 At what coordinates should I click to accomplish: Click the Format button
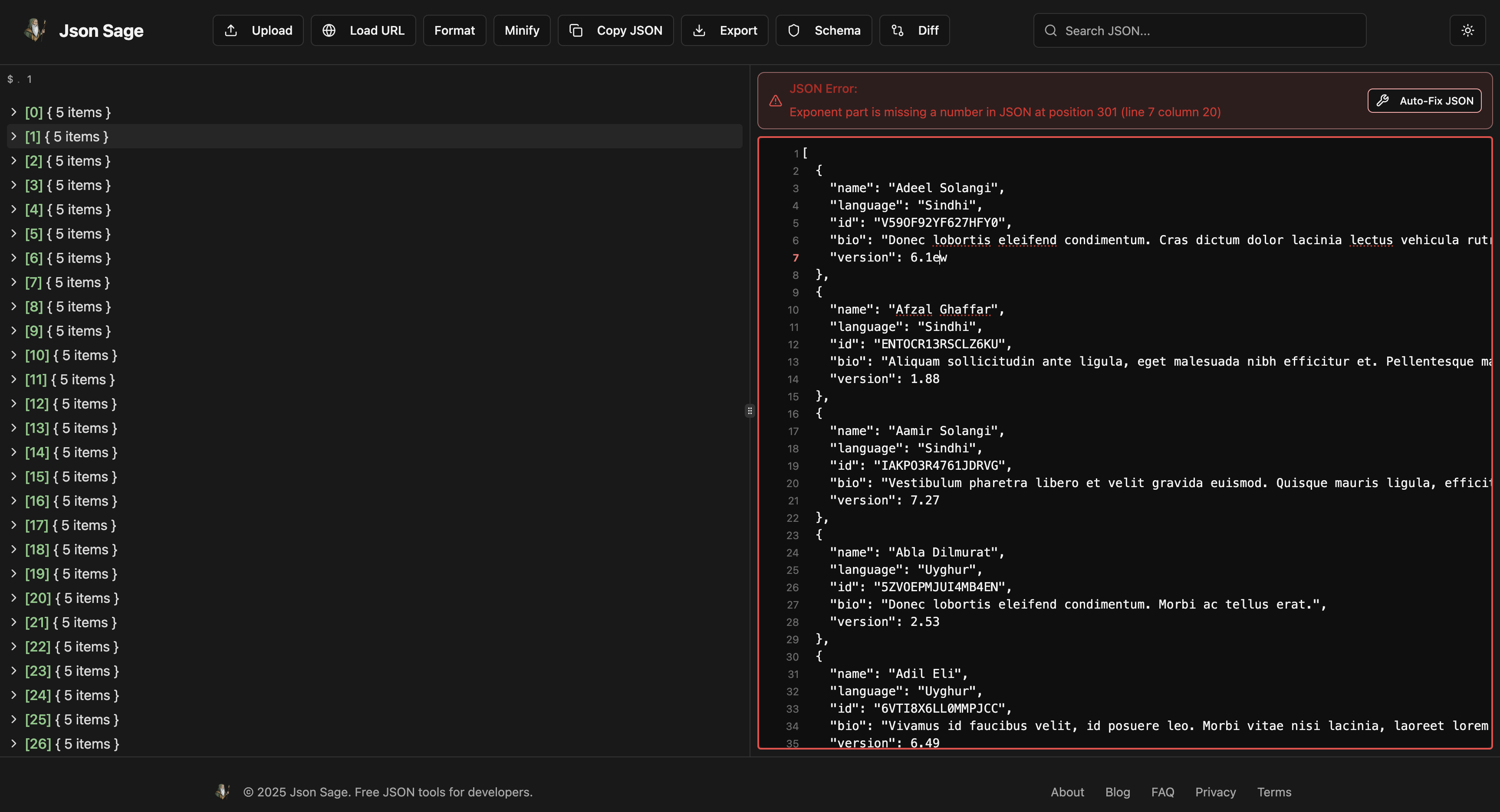(x=454, y=30)
